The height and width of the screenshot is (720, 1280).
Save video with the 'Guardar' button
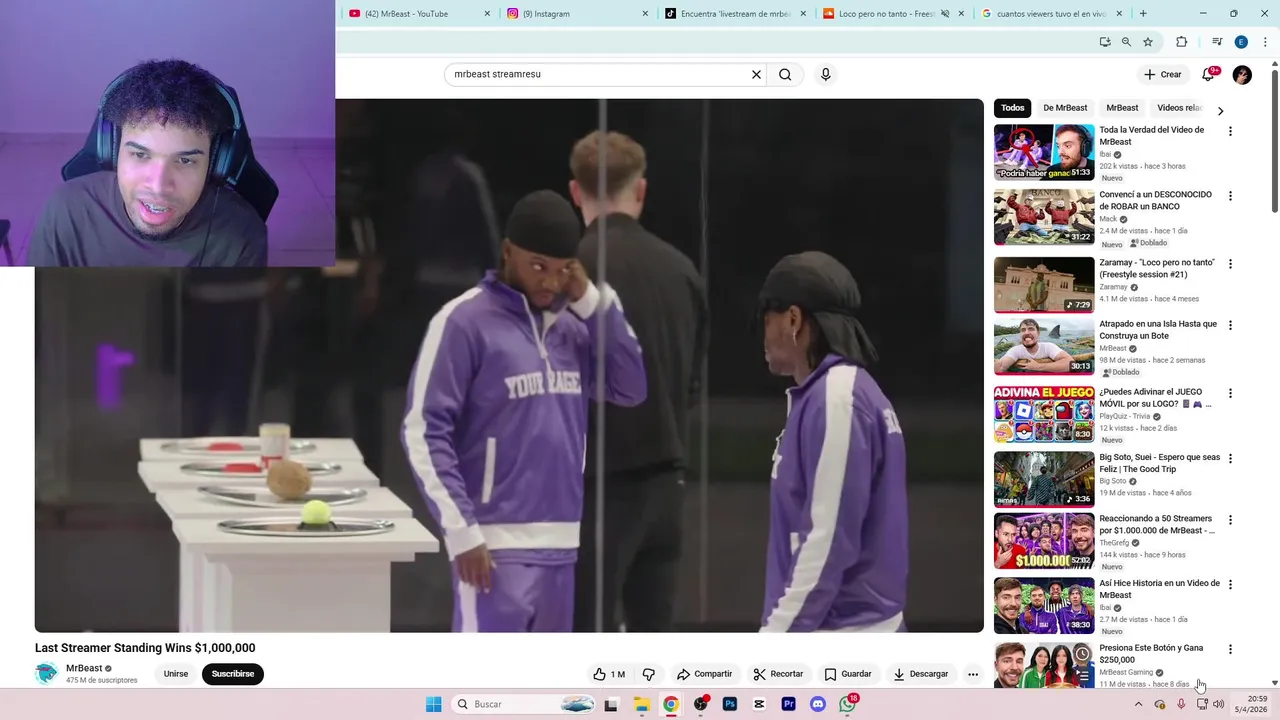(848, 674)
